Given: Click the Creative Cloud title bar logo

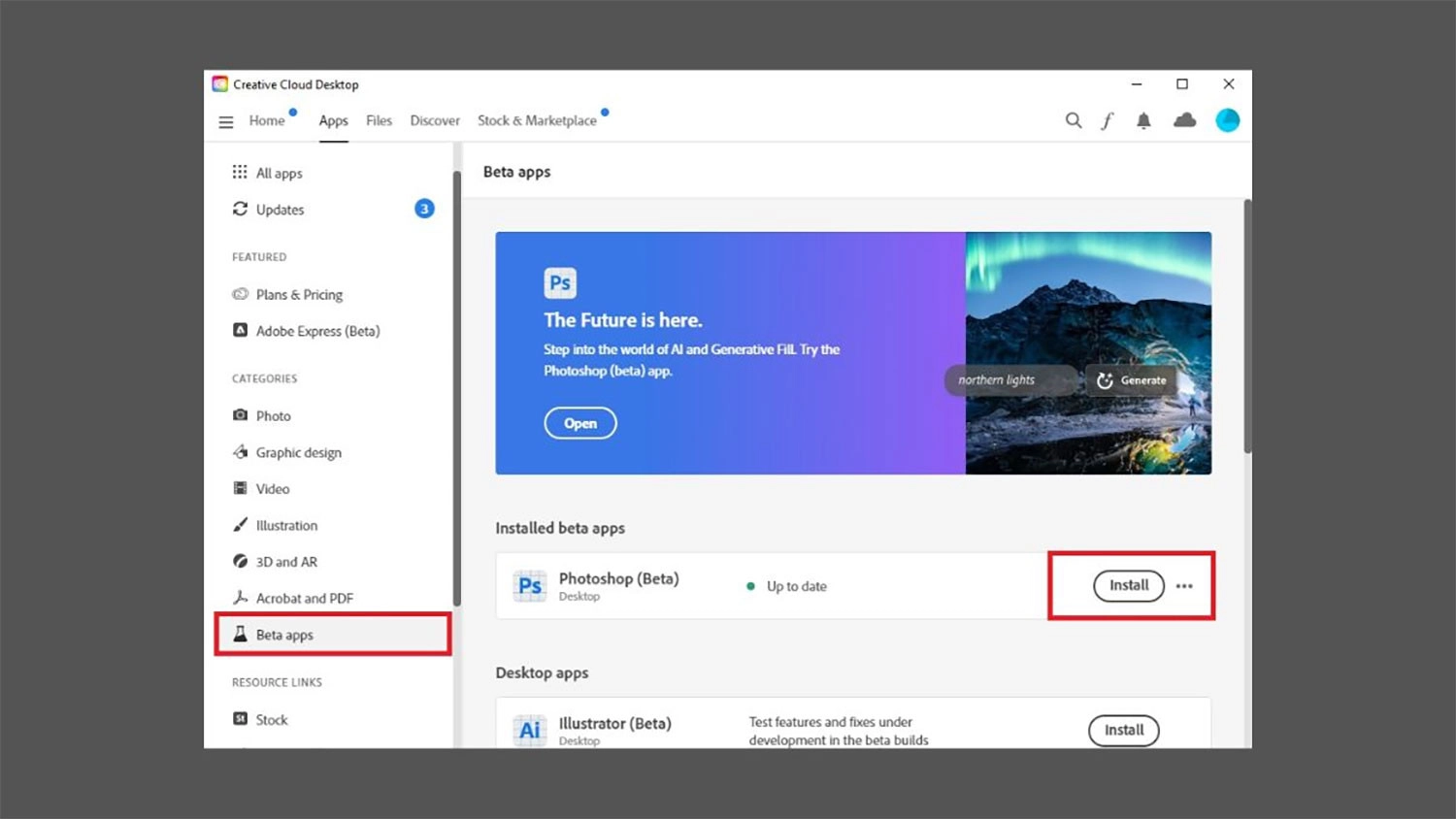Looking at the screenshot, I should [x=220, y=84].
